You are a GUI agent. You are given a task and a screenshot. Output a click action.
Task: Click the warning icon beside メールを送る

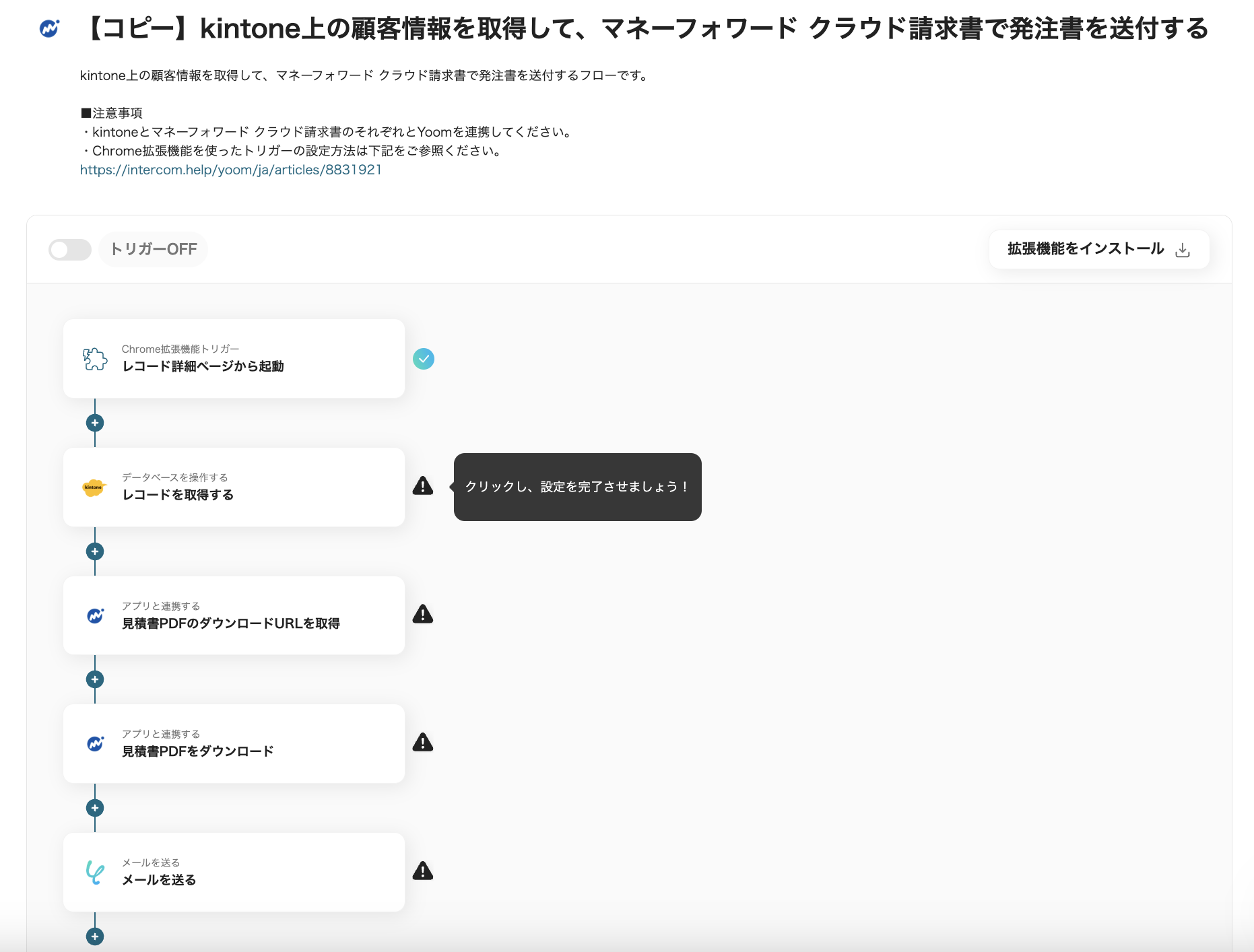(x=423, y=871)
